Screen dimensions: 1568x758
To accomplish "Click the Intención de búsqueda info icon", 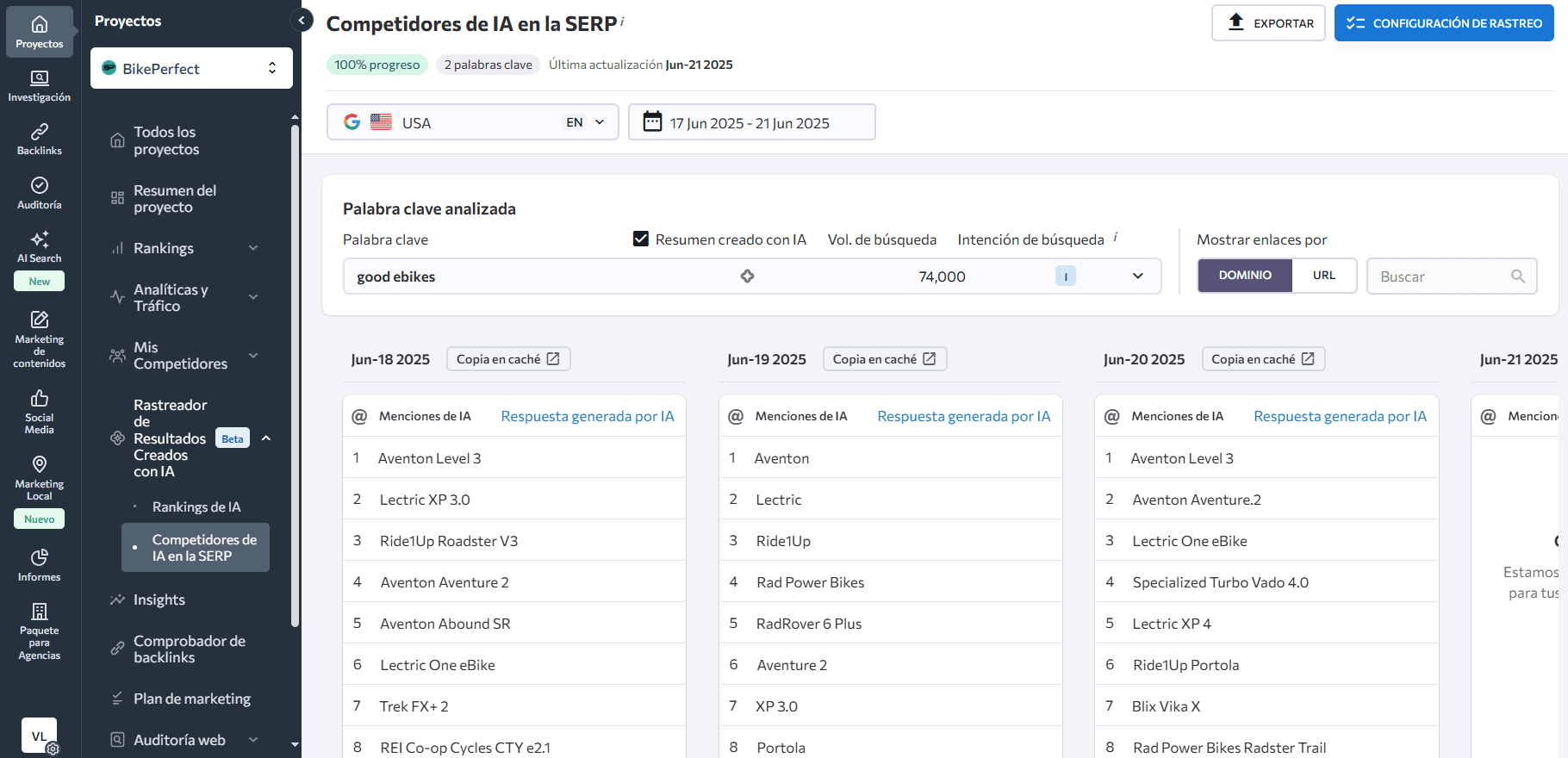I will click(x=1116, y=237).
